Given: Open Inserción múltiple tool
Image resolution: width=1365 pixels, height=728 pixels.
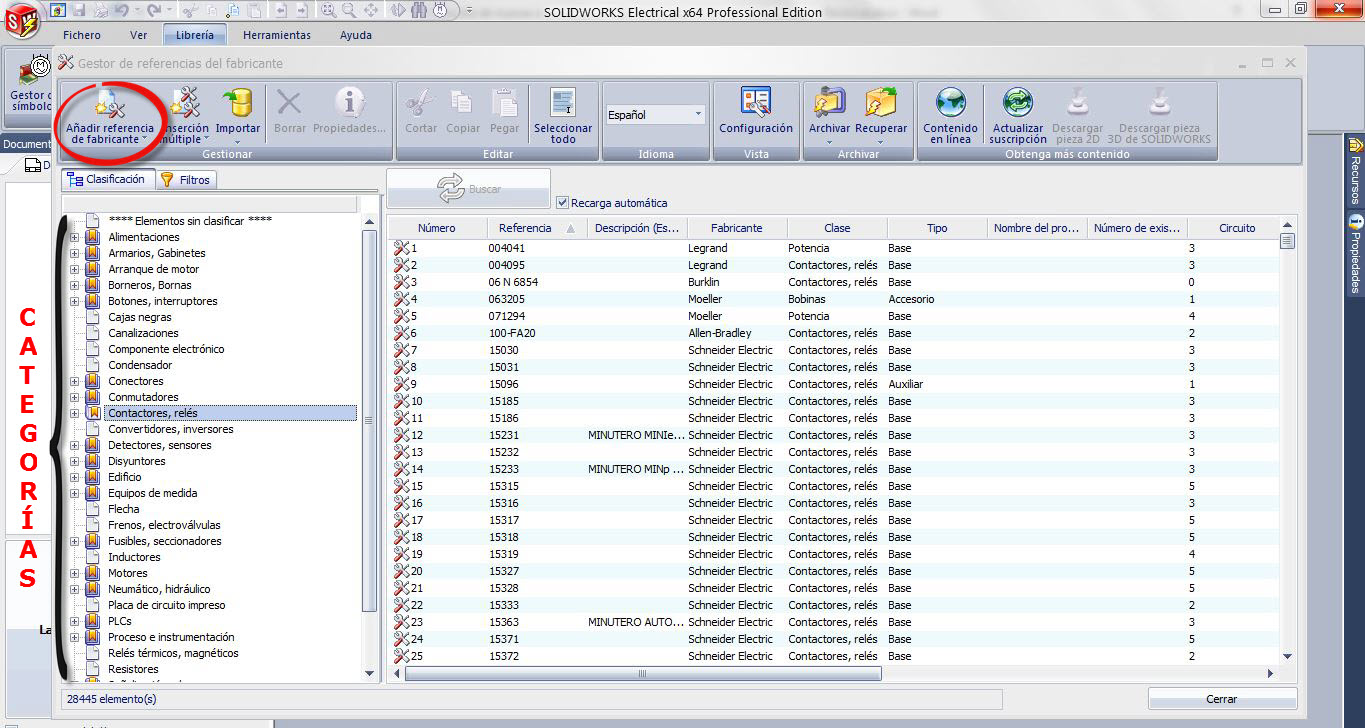Looking at the screenshot, I should click(x=185, y=104).
